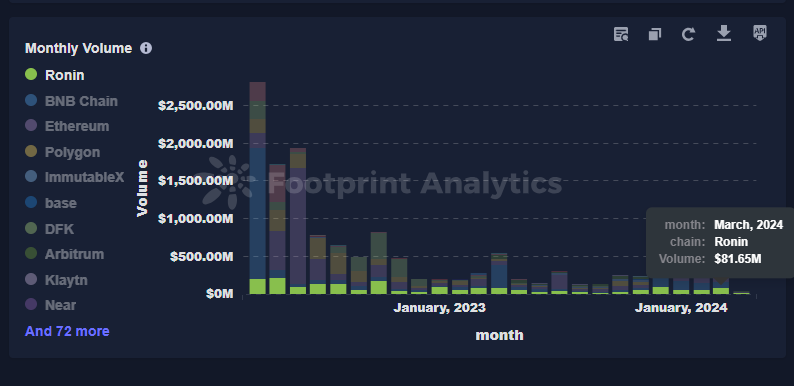Click the 'January, 2023' axis label
Viewport: 794px width, 386px height.
click(440, 307)
